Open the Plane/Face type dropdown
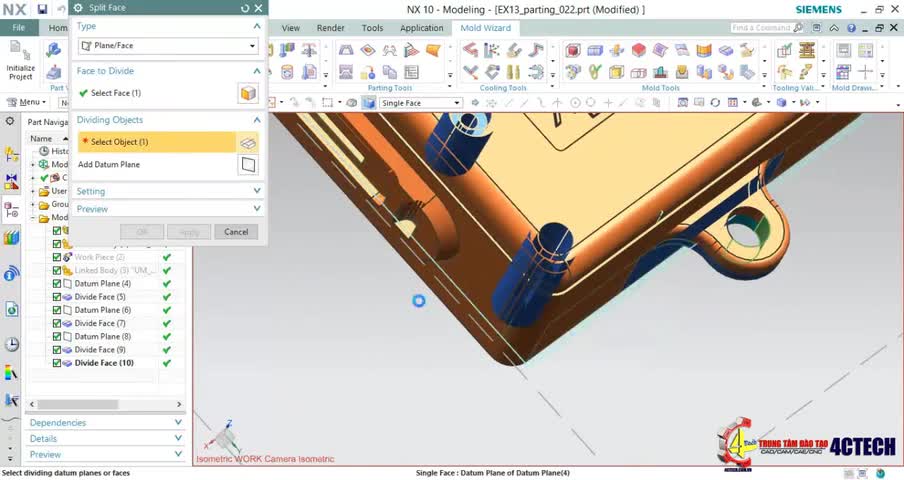This screenshot has height=480, width=904. click(x=168, y=46)
